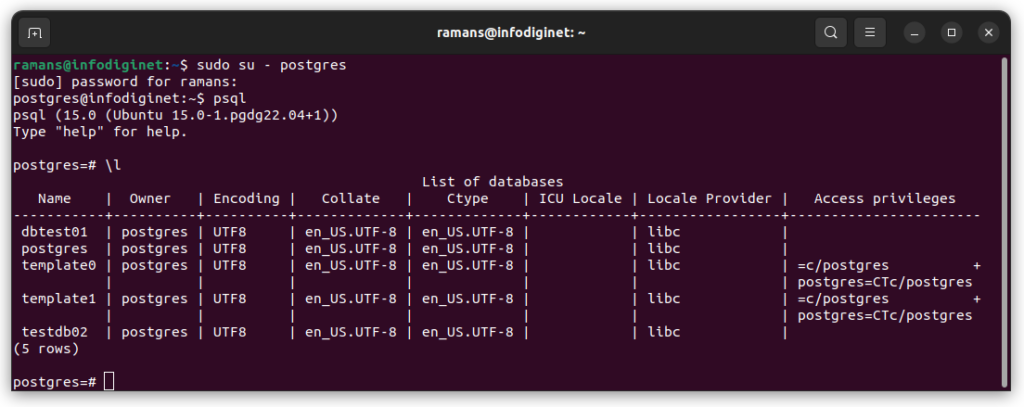Open the hamburger menu
This screenshot has width=1024, height=407.
point(870,33)
